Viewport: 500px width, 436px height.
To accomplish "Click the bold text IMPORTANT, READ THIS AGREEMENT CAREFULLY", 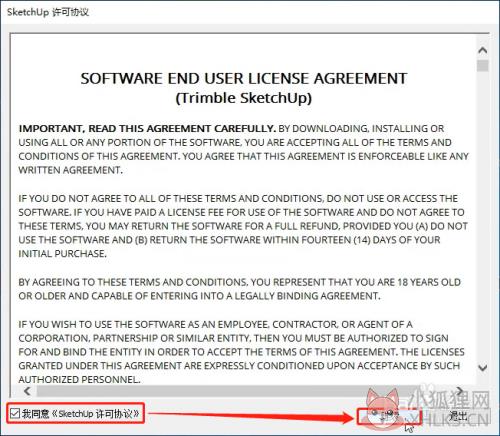I will pos(147,128).
